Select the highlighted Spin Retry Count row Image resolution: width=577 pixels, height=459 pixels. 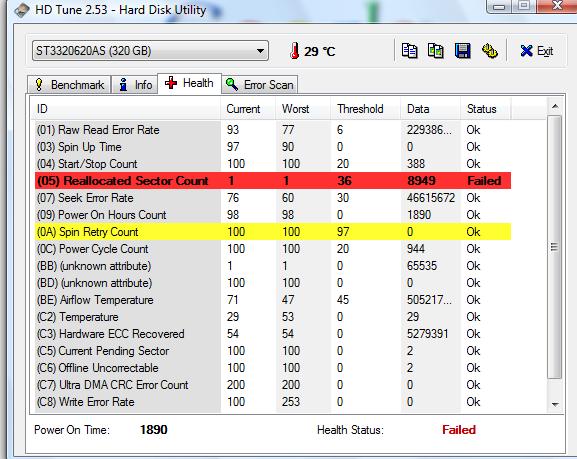pyautogui.click(x=273, y=232)
